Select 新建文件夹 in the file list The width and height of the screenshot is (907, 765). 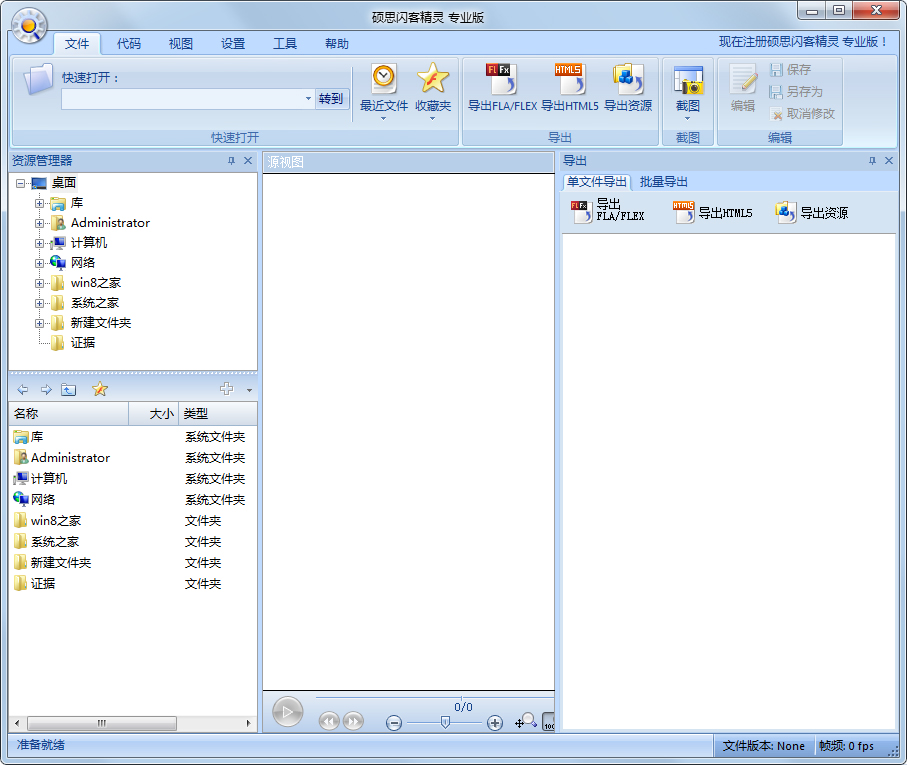pyautogui.click(x=61, y=563)
